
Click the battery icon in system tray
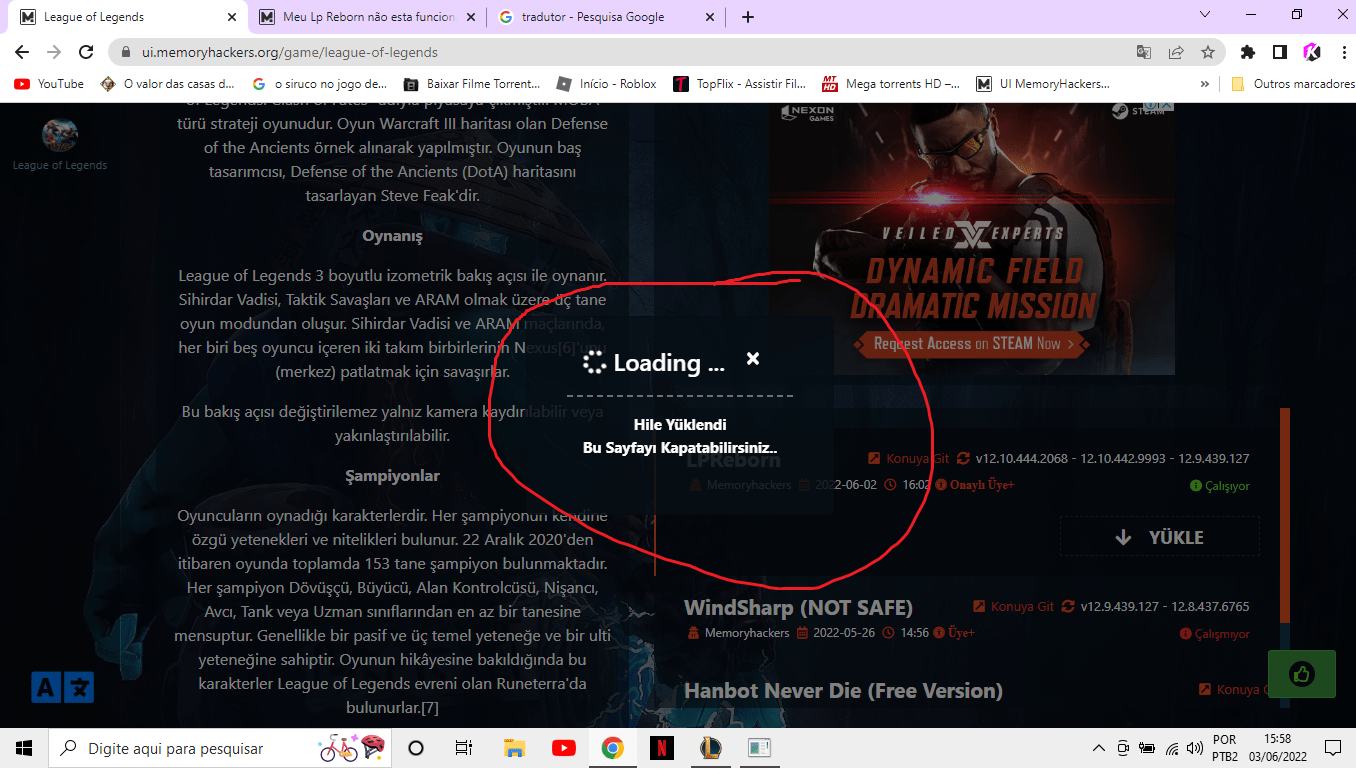point(1146,748)
